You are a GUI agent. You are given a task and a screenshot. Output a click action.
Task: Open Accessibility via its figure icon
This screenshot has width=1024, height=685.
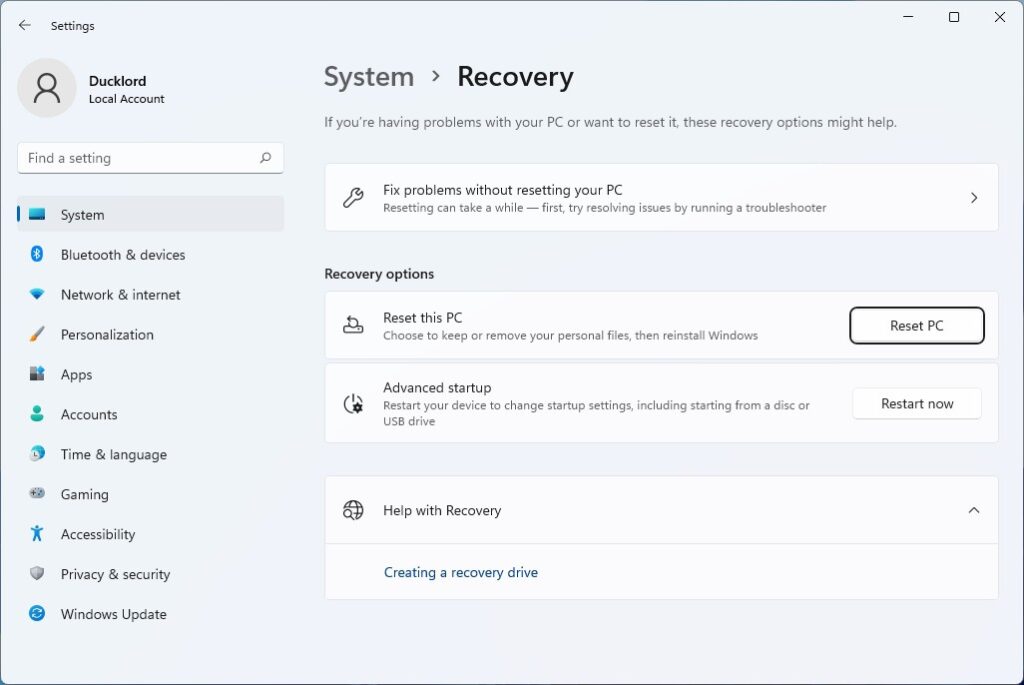pos(36,534)
